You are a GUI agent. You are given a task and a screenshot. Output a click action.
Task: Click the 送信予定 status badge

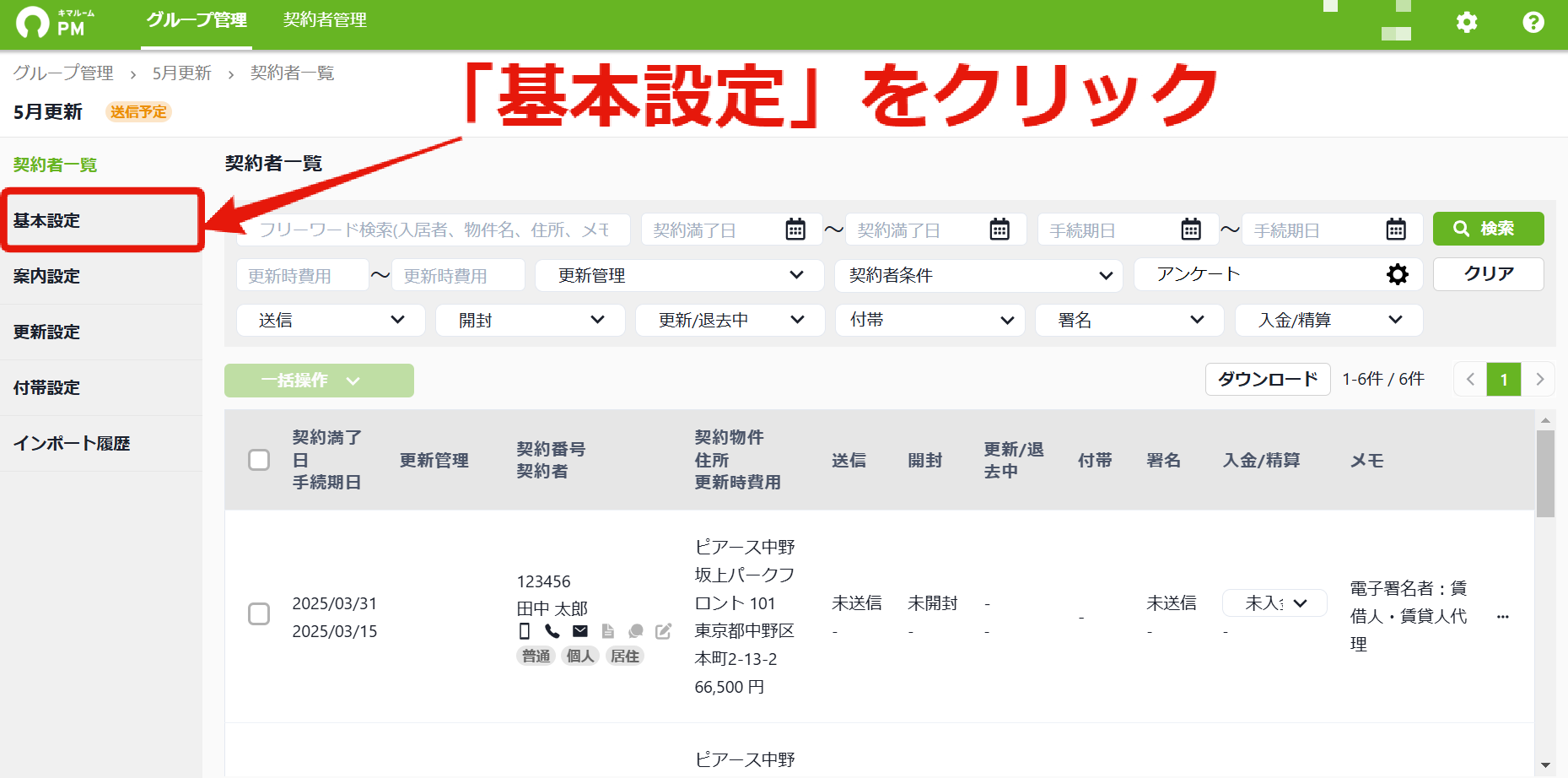click(x=138, y=112)
